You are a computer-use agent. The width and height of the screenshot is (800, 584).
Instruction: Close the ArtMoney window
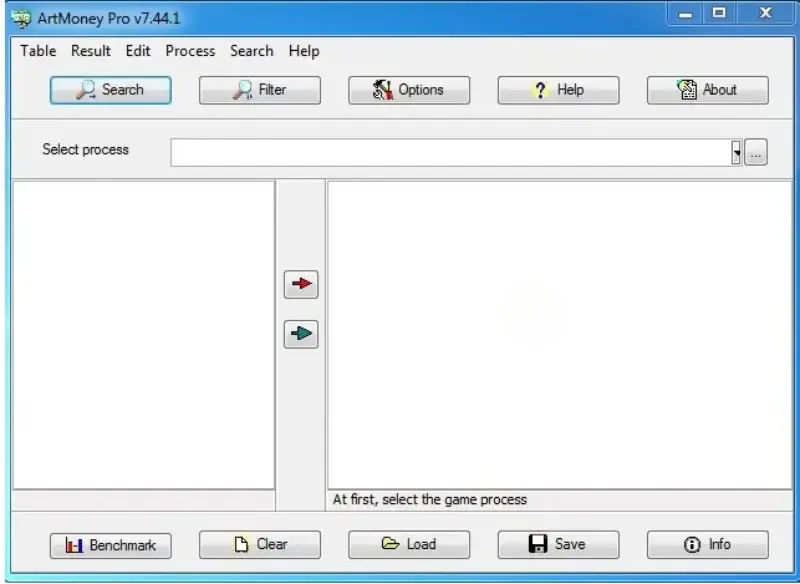coord(765,14)
